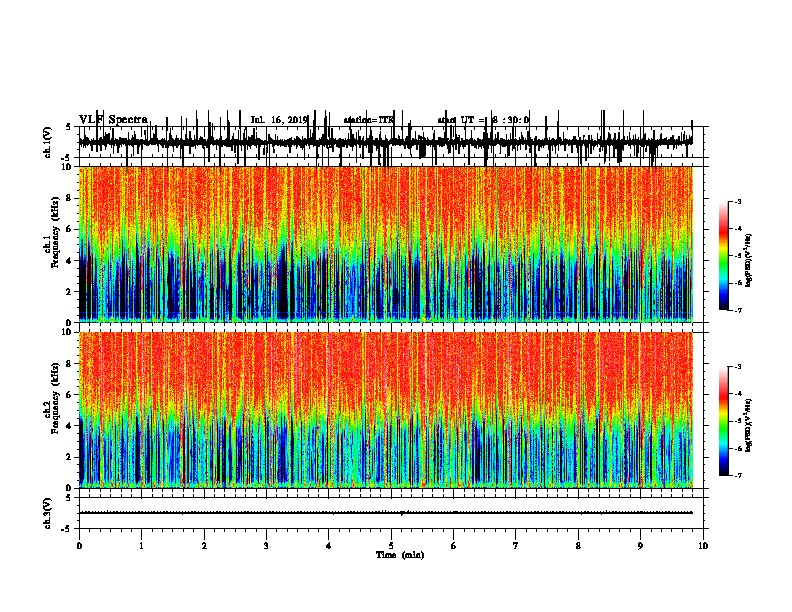Click the "10" kHz tick of ch.2 spectrogram
792x612 pixels.
69,332
